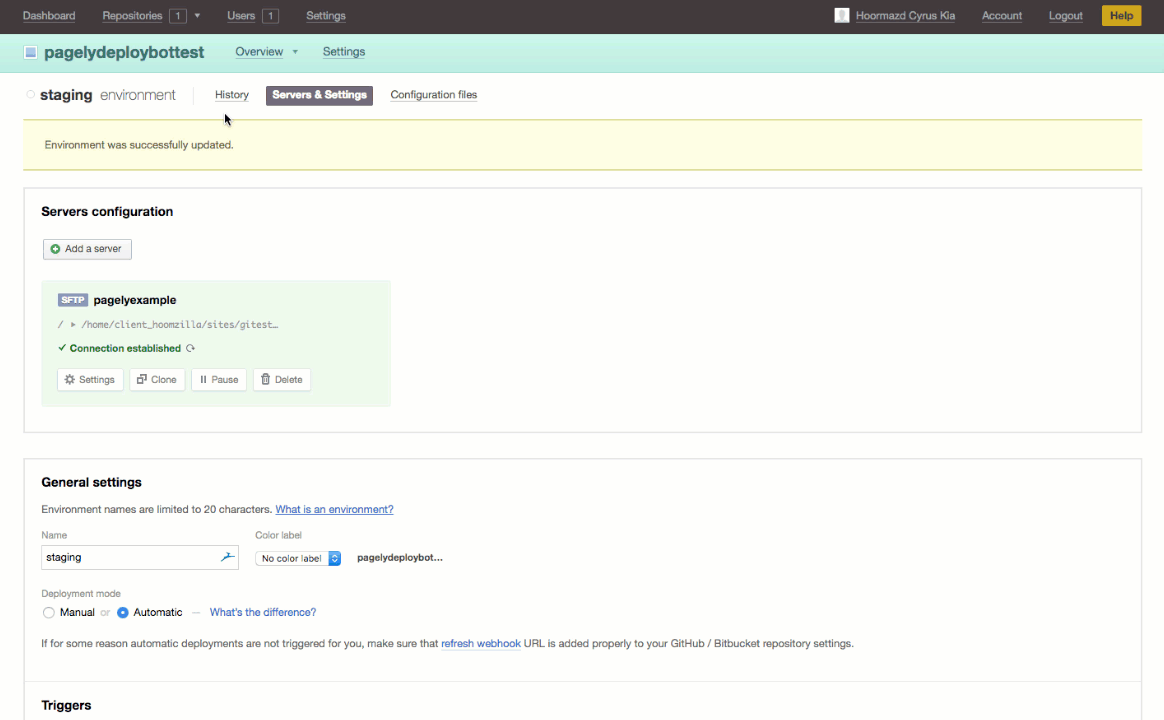
Task: Click the General settings heading
Action: 91,482
